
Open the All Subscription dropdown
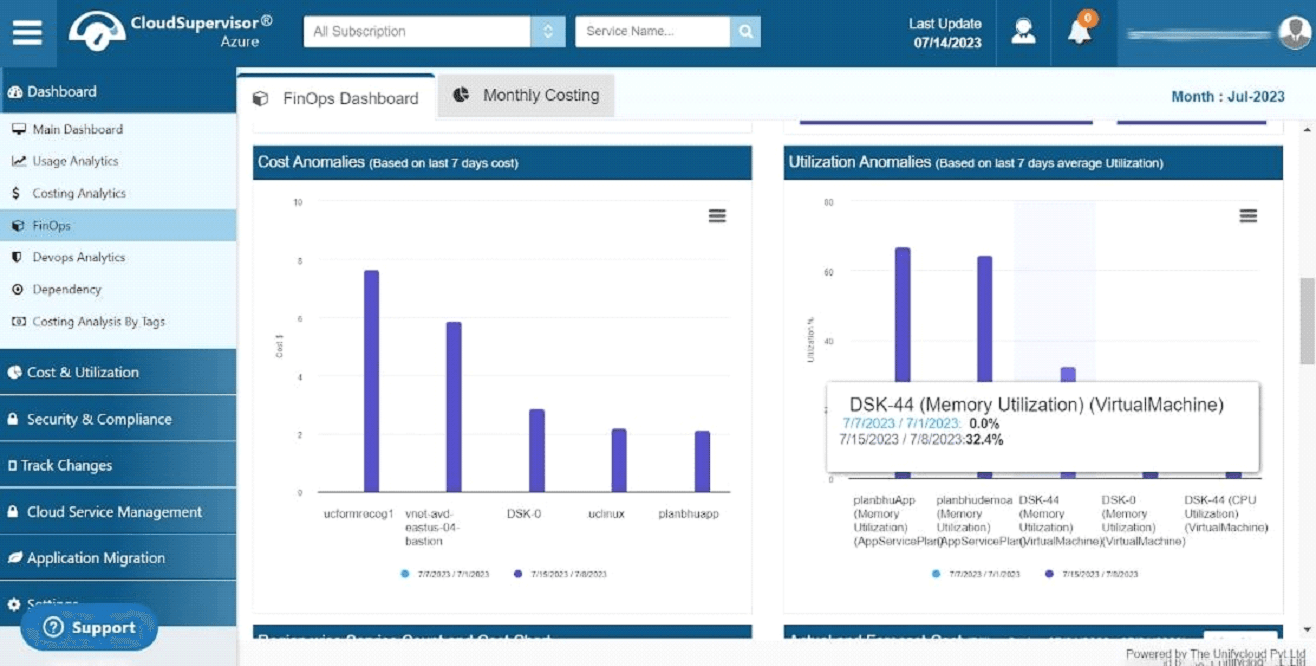click(434, 31)
